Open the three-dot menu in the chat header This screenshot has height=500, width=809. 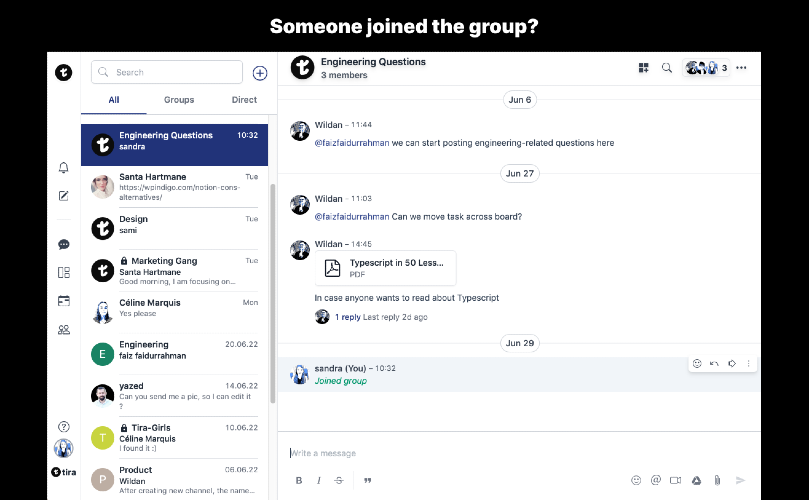pos(741,68)
